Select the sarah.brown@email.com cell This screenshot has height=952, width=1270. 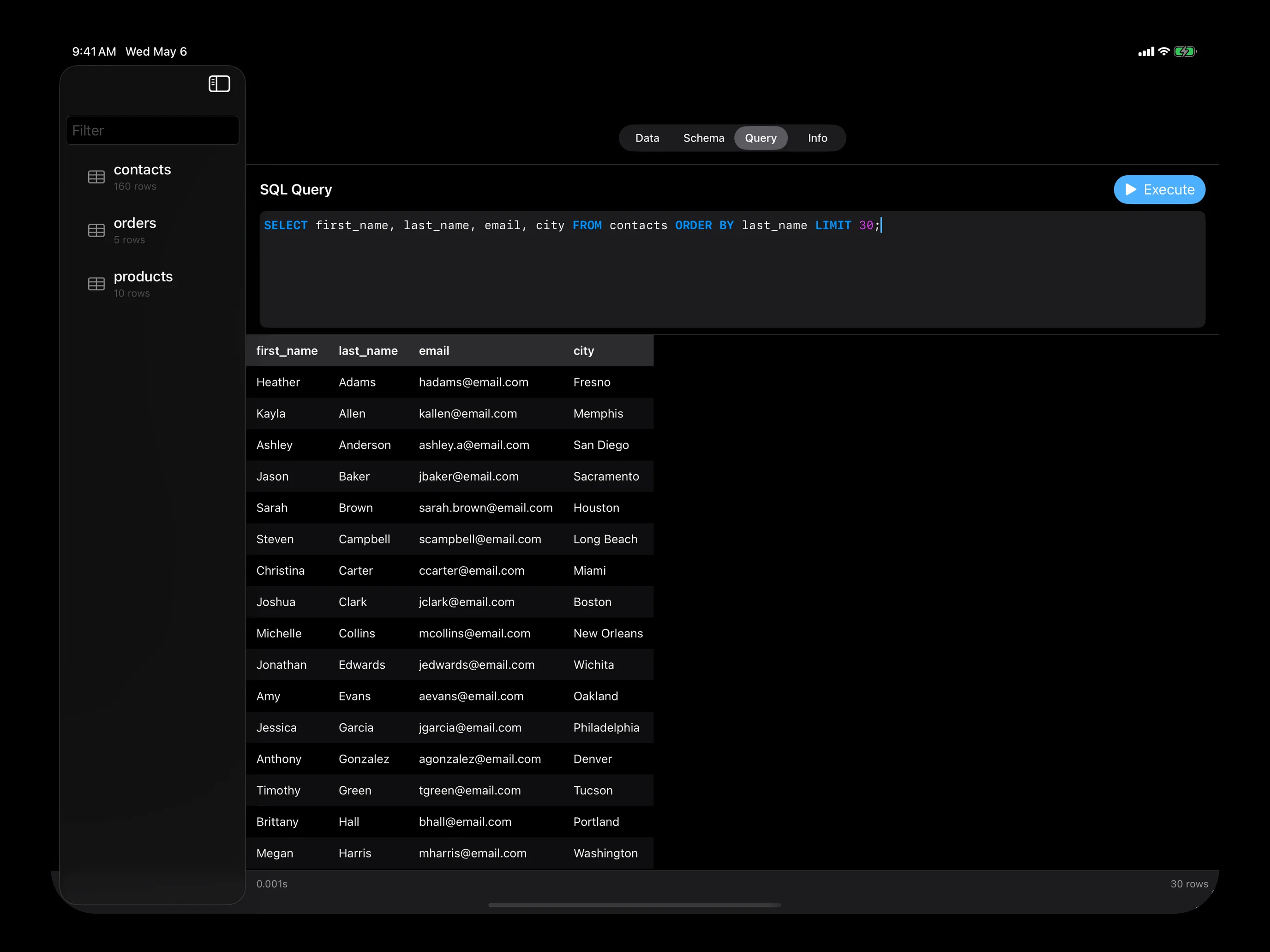486,508
